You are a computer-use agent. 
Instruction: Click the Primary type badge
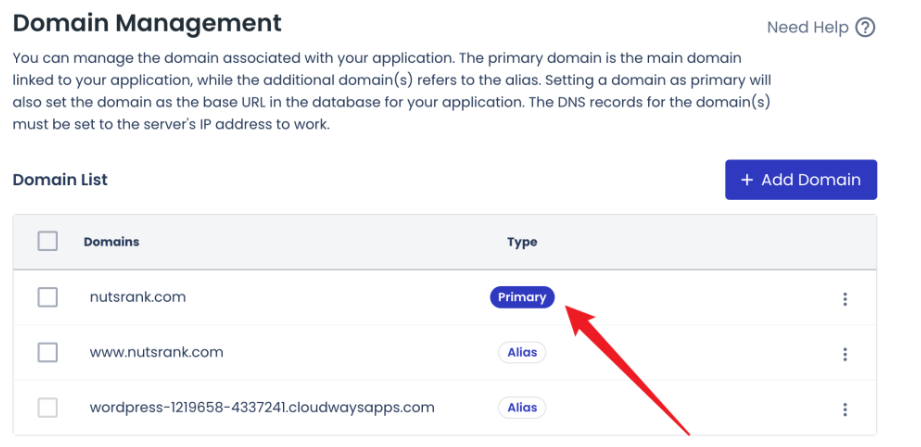tap(522, 297)
